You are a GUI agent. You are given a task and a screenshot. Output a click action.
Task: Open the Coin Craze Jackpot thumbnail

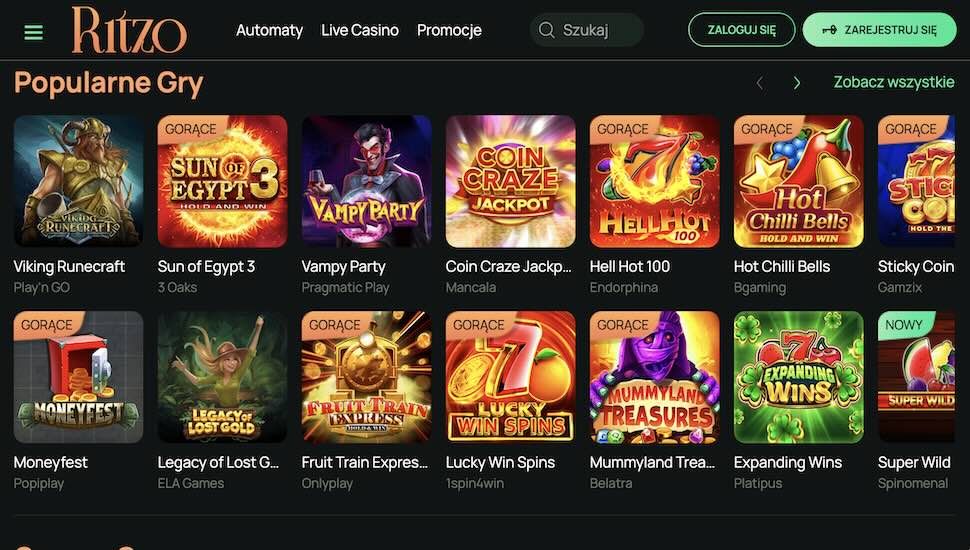coord(510,181)
